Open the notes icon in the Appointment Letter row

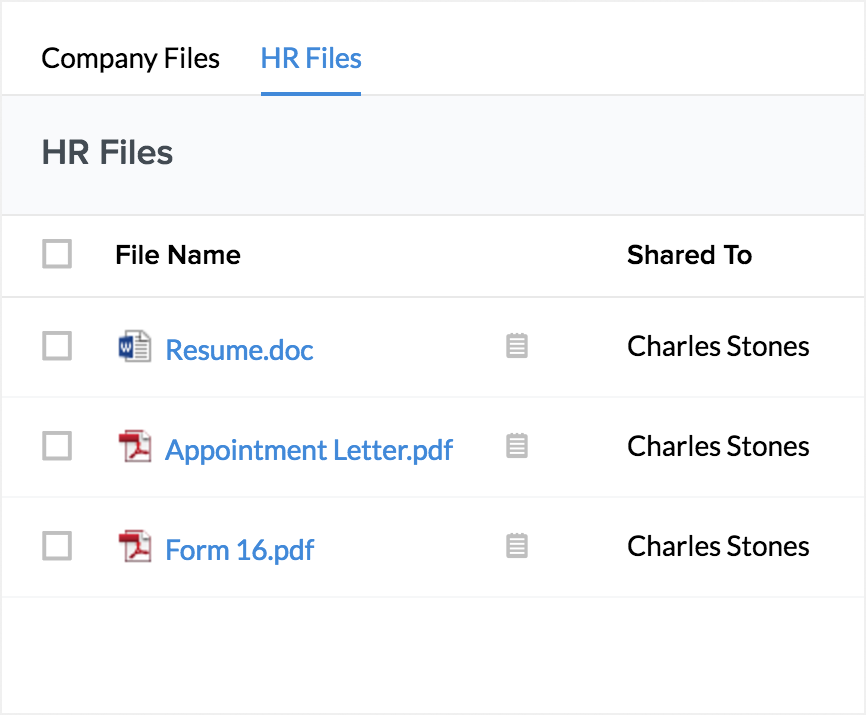[x=517, y=446]
